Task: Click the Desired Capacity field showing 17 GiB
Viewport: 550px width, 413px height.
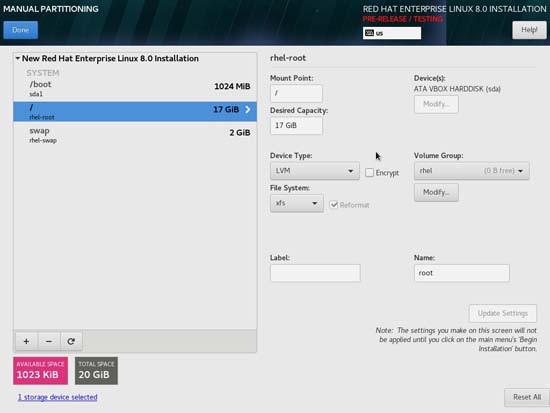Action: [x=296, y=126]
